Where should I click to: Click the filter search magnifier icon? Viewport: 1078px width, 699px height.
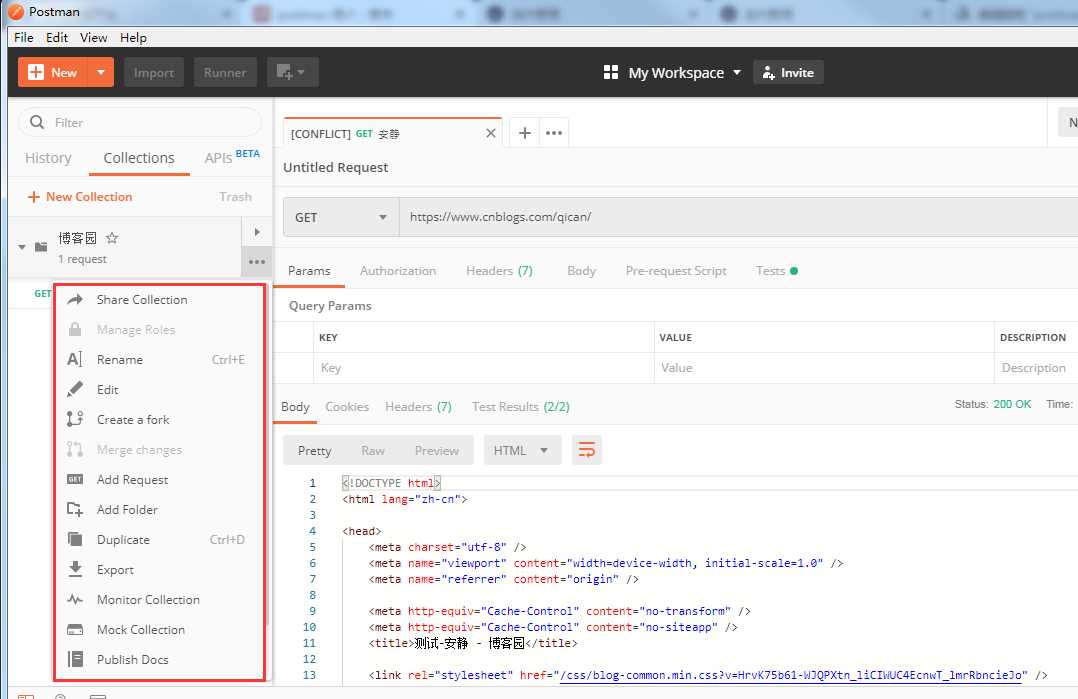click(37, 122)
